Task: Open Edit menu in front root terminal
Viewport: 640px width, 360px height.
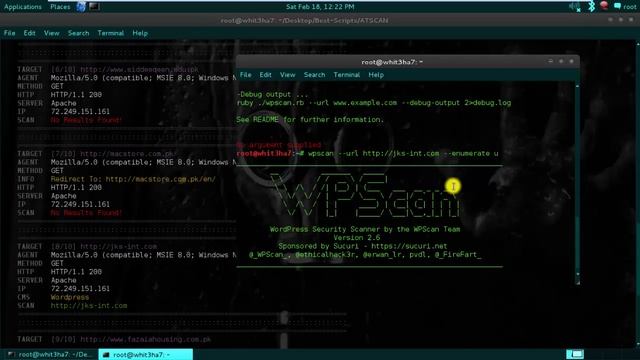Action: pyautogui.click(x=265, y=75)
